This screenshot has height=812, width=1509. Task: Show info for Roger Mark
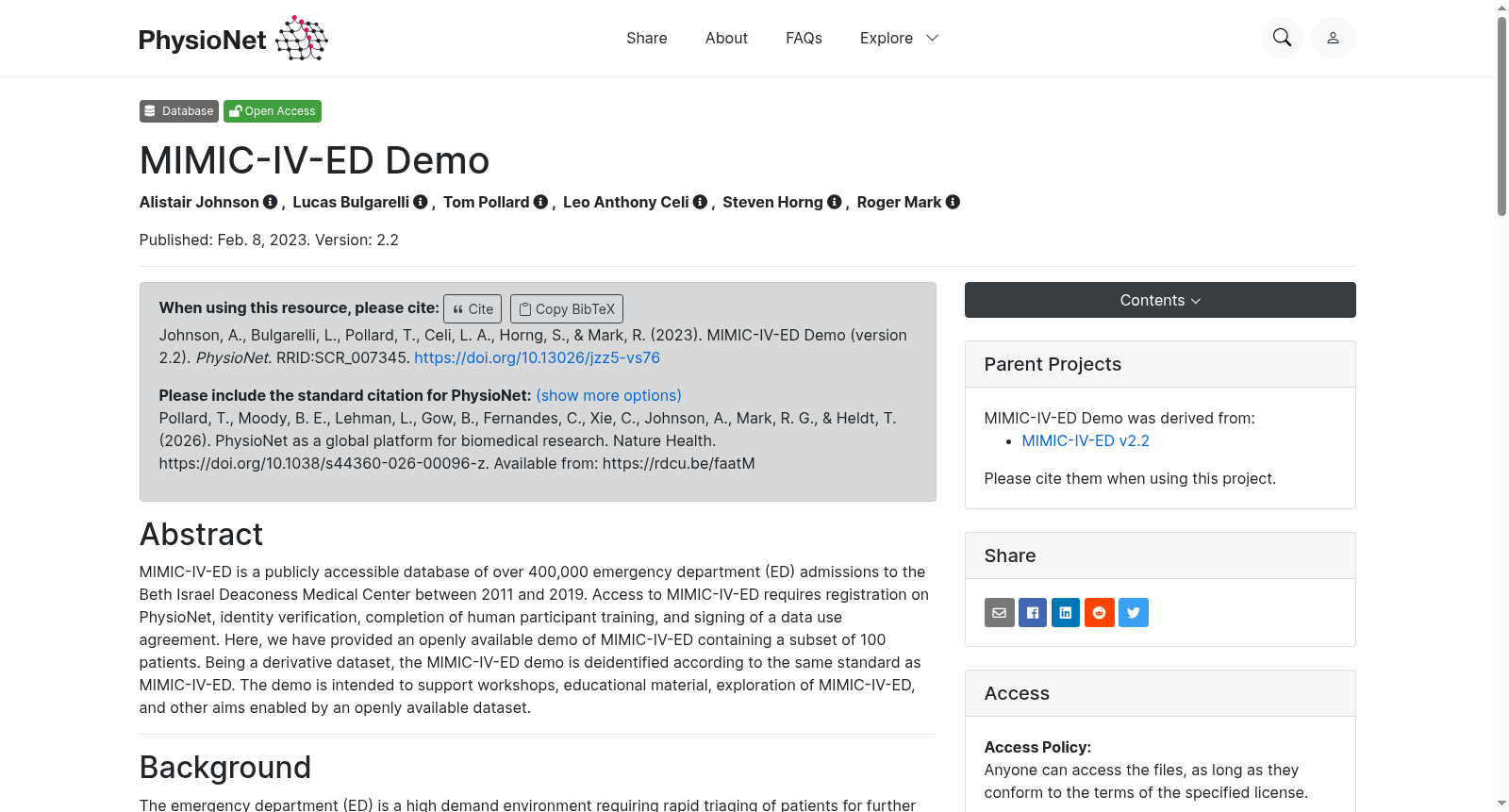pos(953,202)
